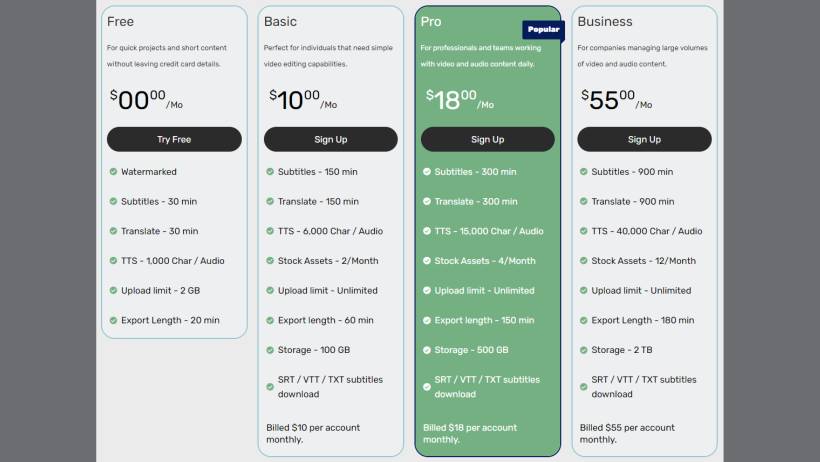Click checkmark next to Subtitles - 30 min
Viewport: 820px width, 462px height.
(113, 201)
